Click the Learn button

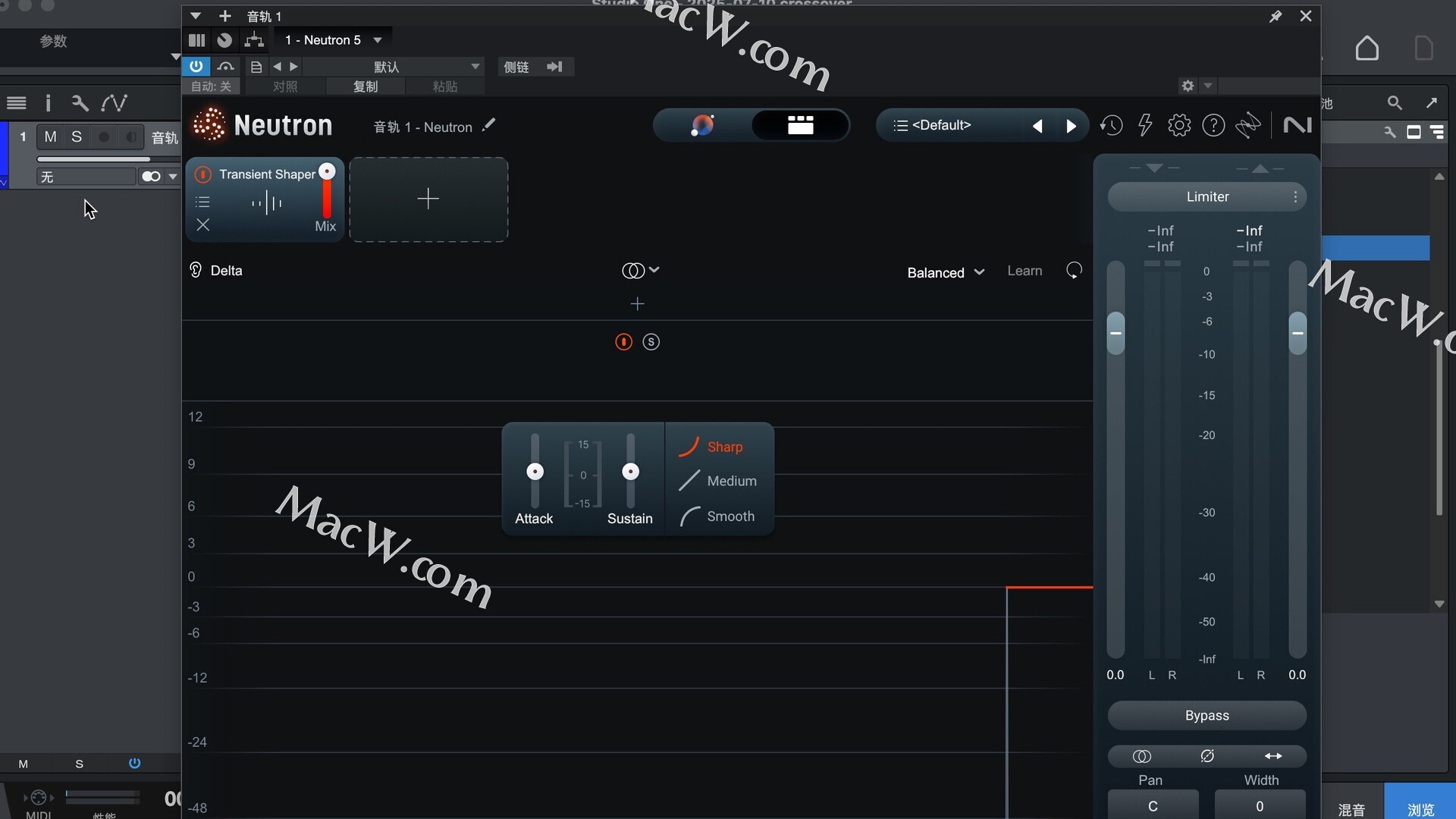[x=1025, y=271]
